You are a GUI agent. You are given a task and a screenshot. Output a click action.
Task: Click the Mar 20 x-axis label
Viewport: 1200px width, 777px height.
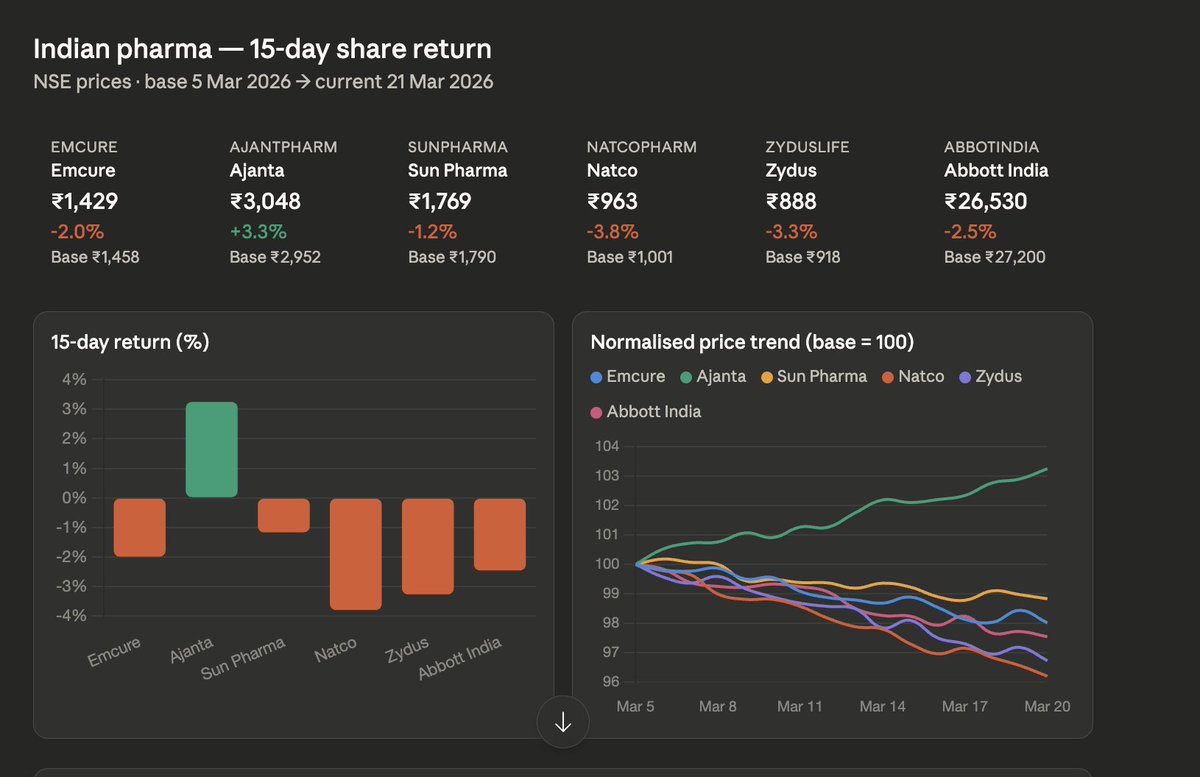(1046, 706)
